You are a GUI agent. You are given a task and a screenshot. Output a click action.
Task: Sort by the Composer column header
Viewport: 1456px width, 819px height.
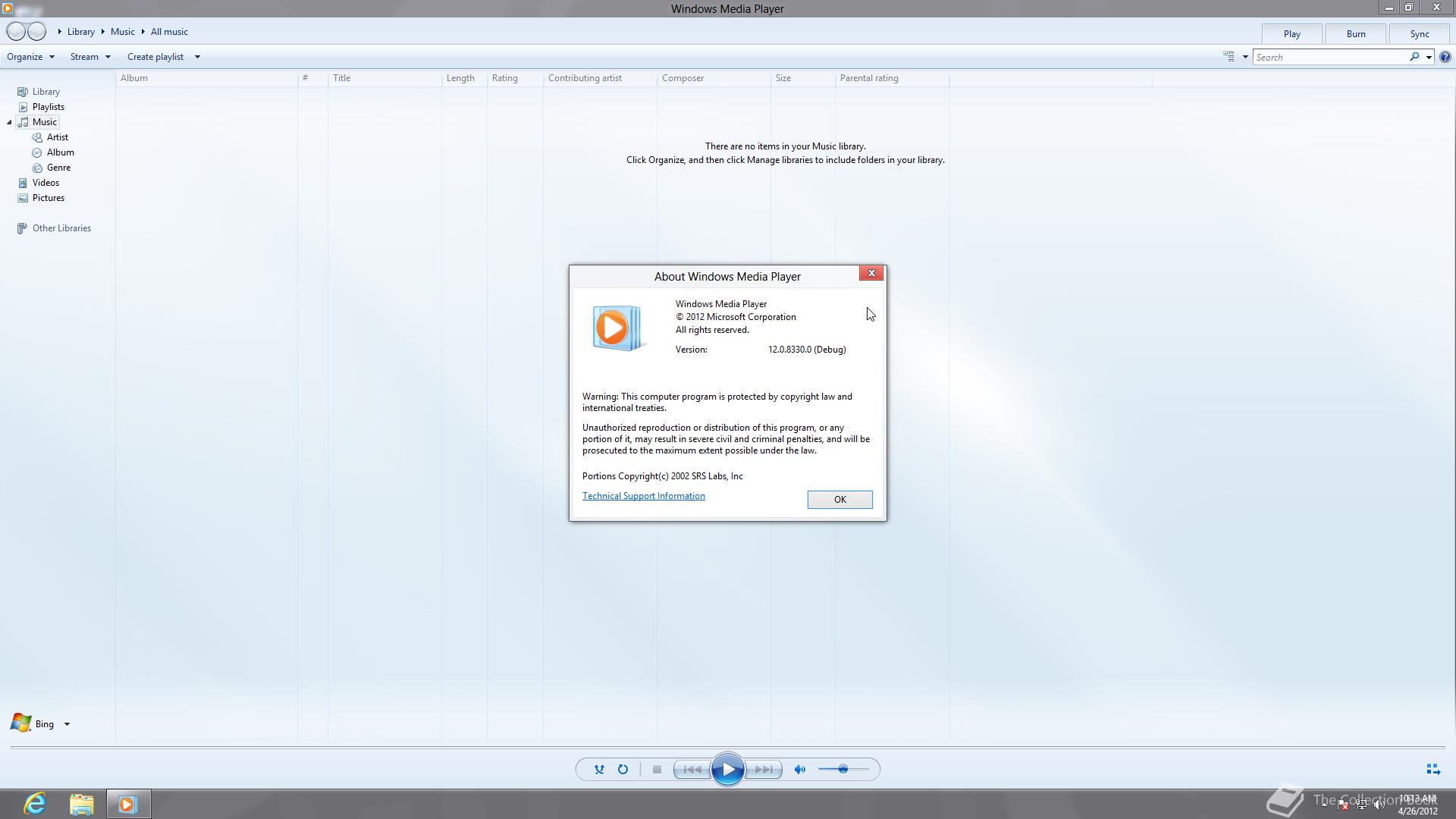(714, 78)
